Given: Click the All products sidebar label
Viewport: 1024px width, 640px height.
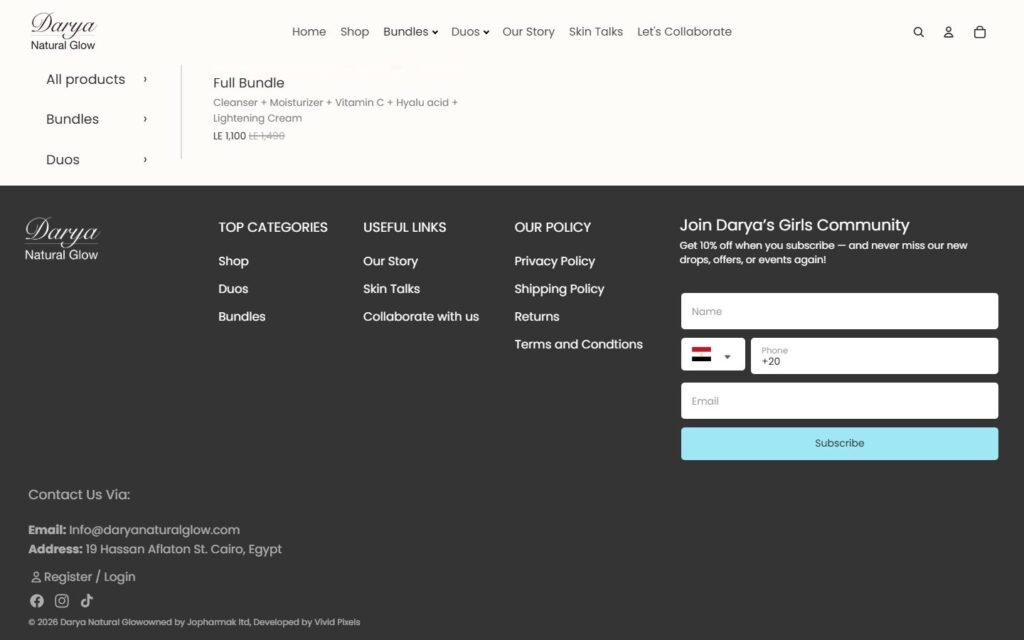Looking at the screenshot, I should [x=86, y=79].
